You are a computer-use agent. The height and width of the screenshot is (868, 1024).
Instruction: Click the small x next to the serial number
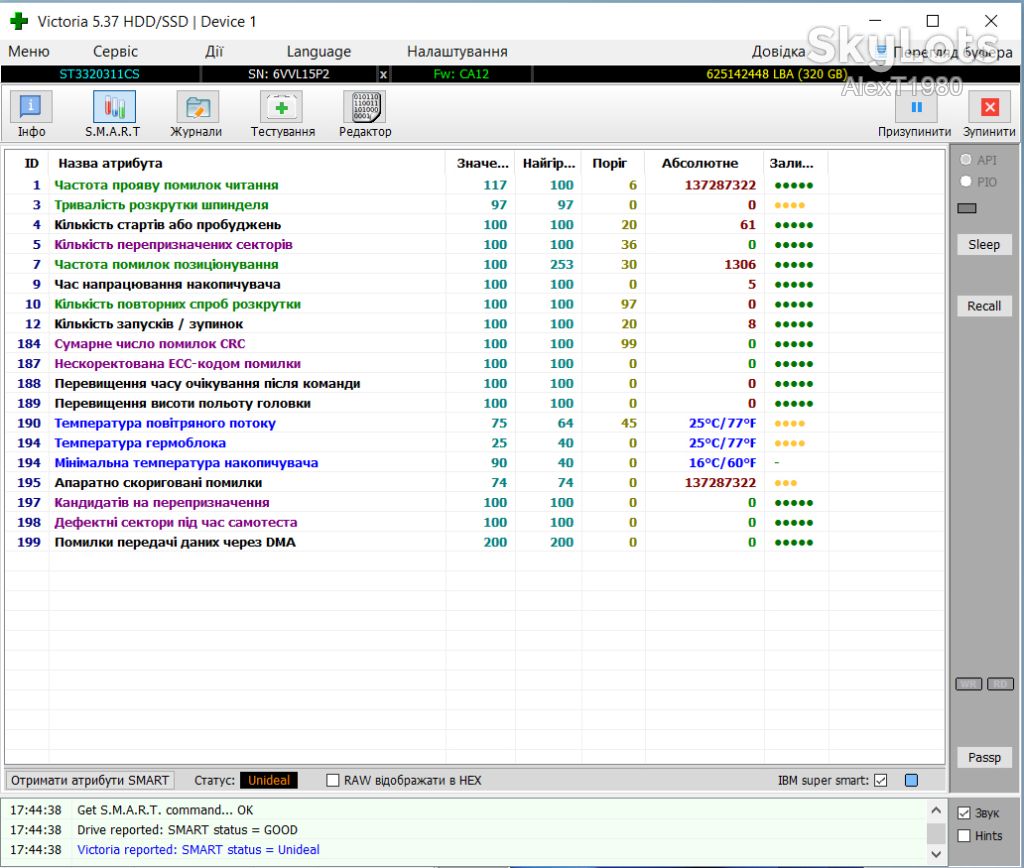pos(383,74)
